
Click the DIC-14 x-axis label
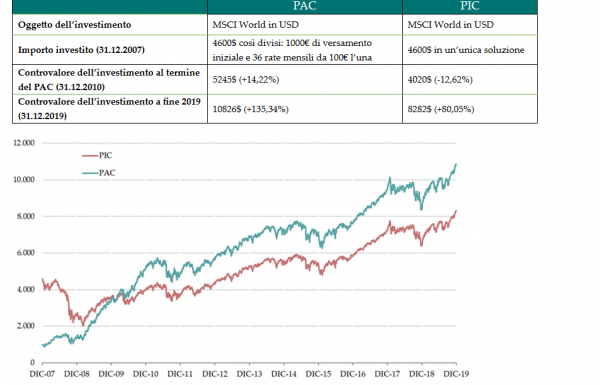[284, 374]
